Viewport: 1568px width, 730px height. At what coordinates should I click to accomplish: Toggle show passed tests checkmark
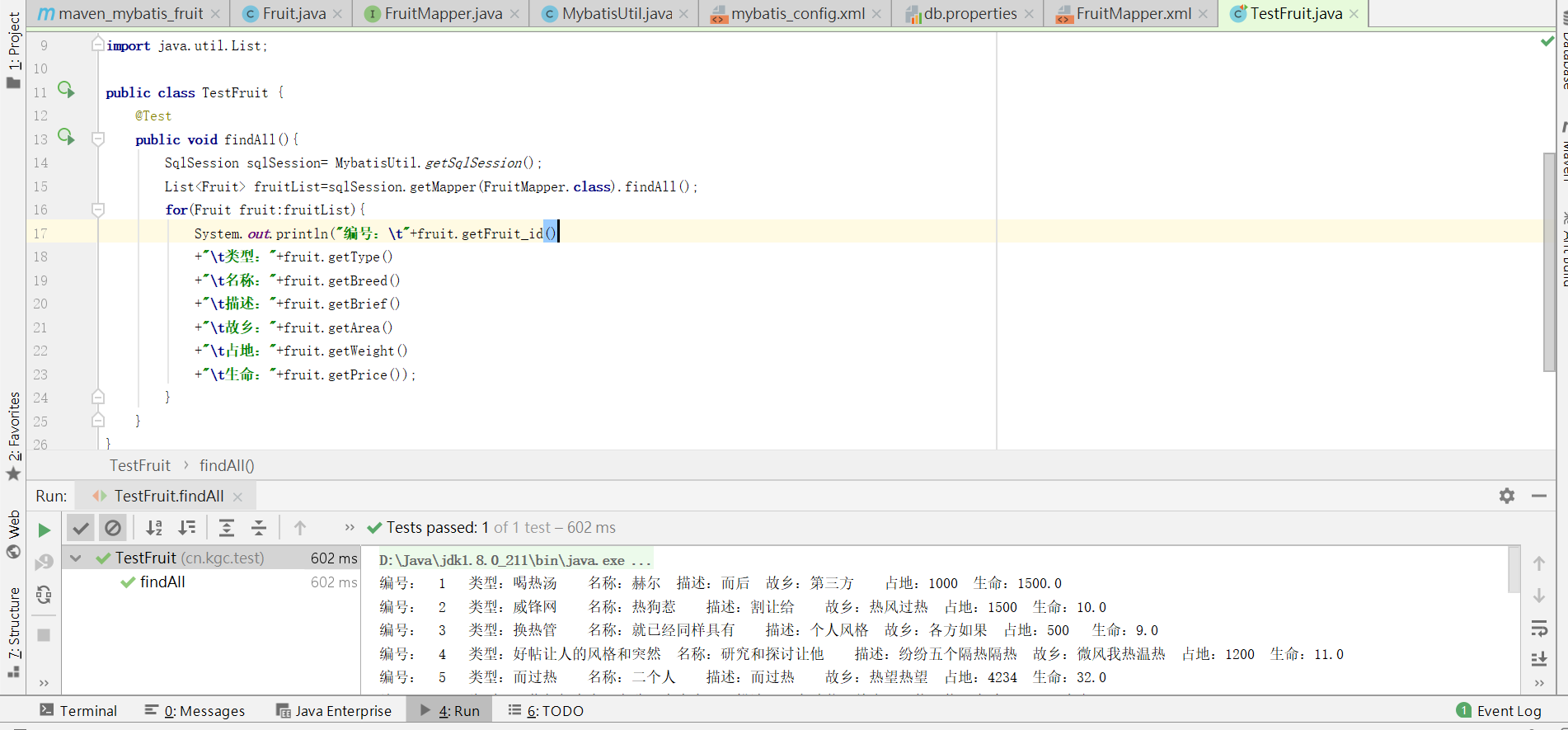tap(81, 528)
